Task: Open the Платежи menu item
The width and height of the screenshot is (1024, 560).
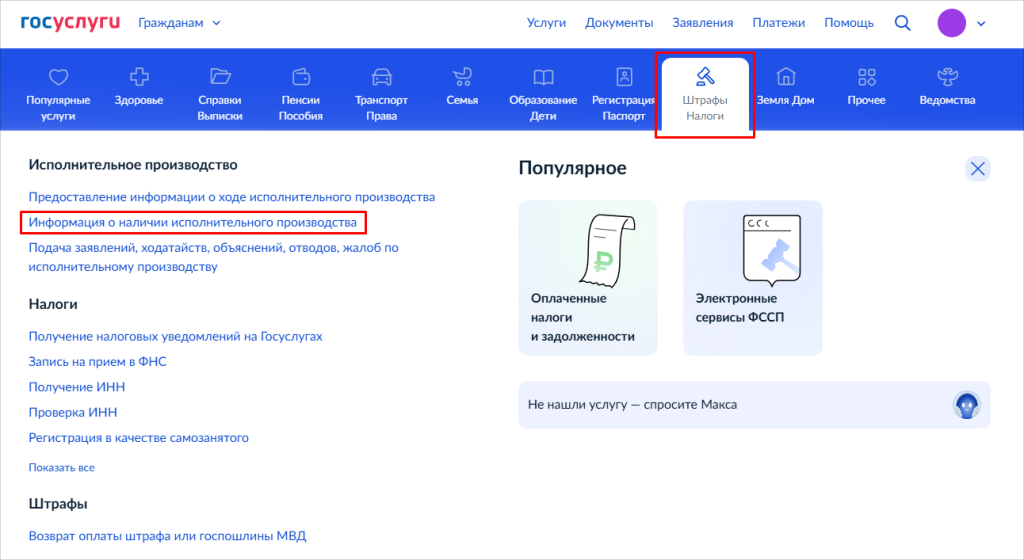Action: pos(778,23)
